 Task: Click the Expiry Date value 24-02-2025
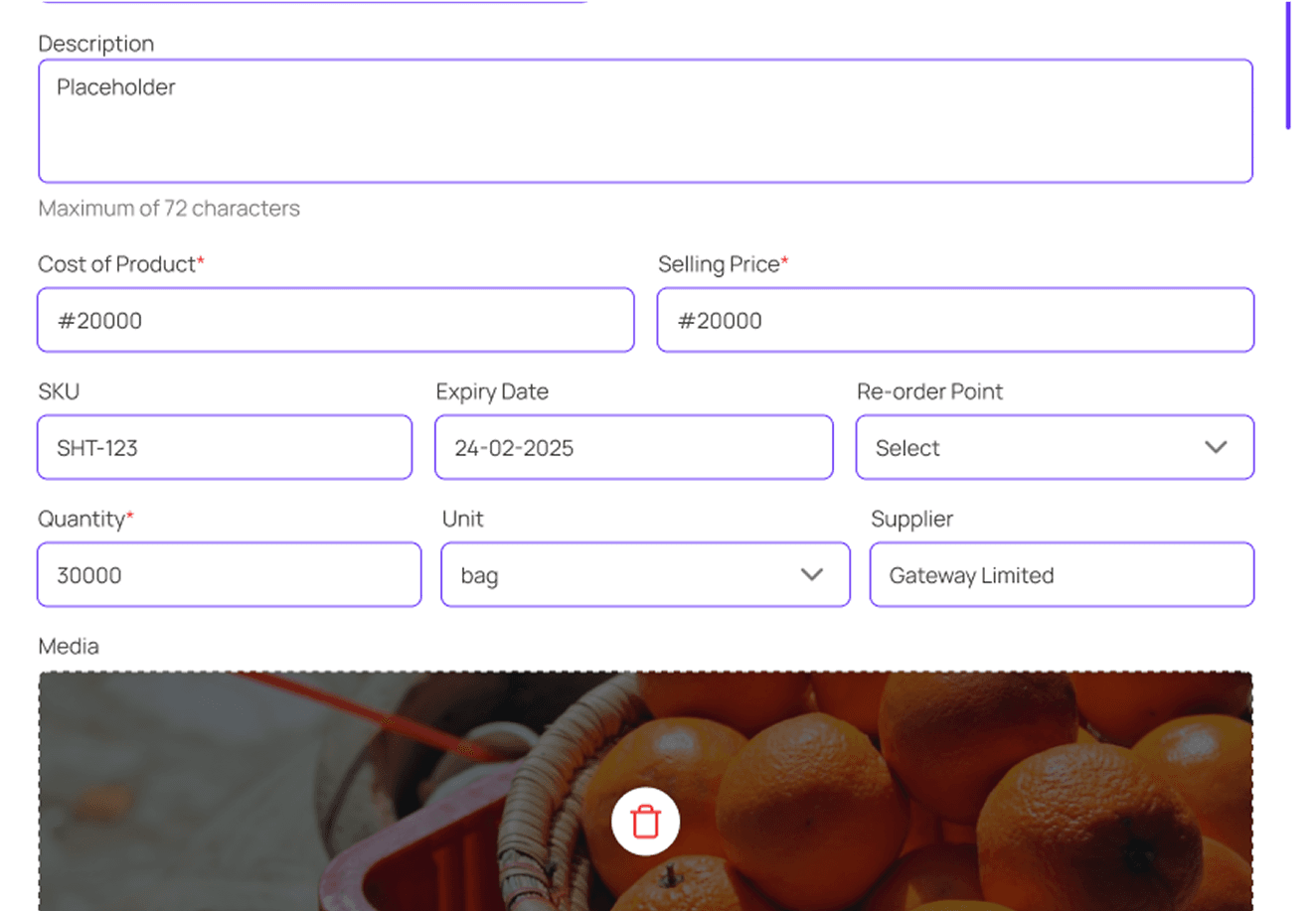[513, 448]
